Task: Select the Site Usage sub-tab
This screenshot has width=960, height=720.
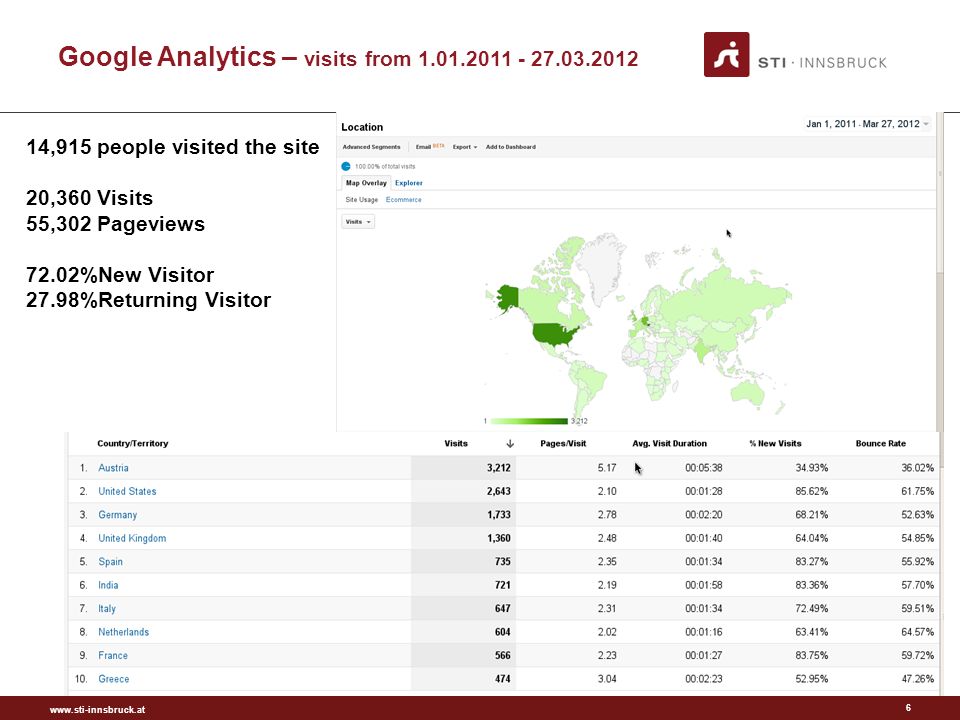Action: 361,200
